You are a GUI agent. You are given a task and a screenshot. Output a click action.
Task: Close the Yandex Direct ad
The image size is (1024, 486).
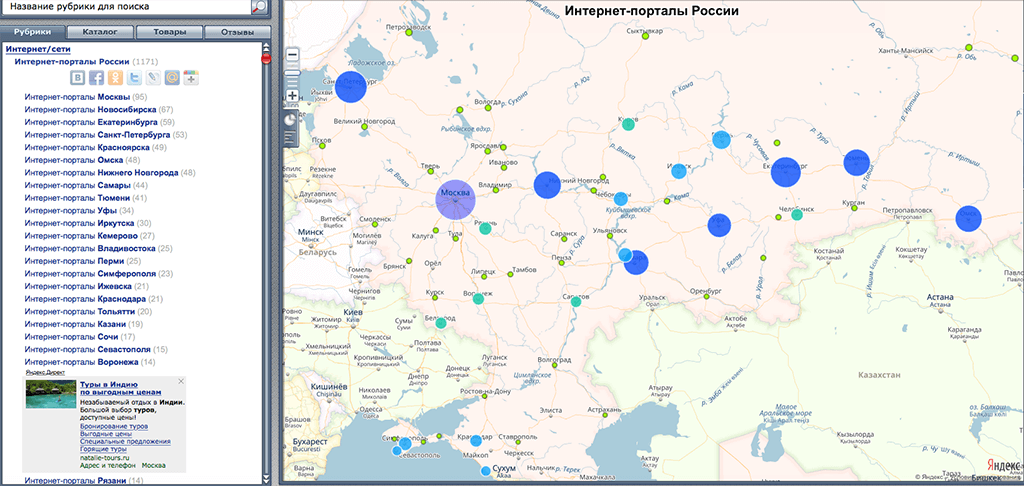click(x=181, y=382)
